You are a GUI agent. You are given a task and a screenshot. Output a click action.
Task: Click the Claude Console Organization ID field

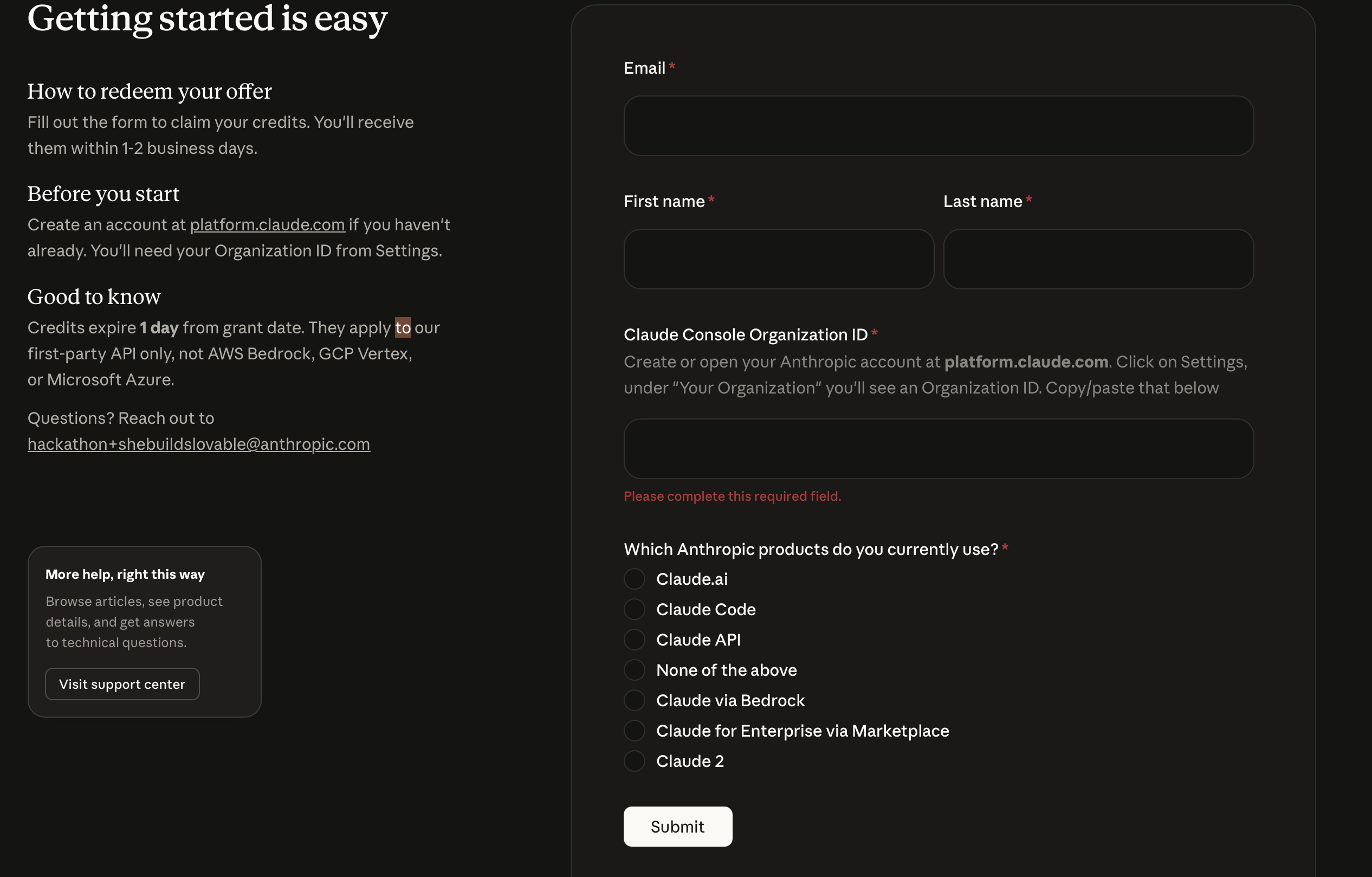click(x=939, y=448)
